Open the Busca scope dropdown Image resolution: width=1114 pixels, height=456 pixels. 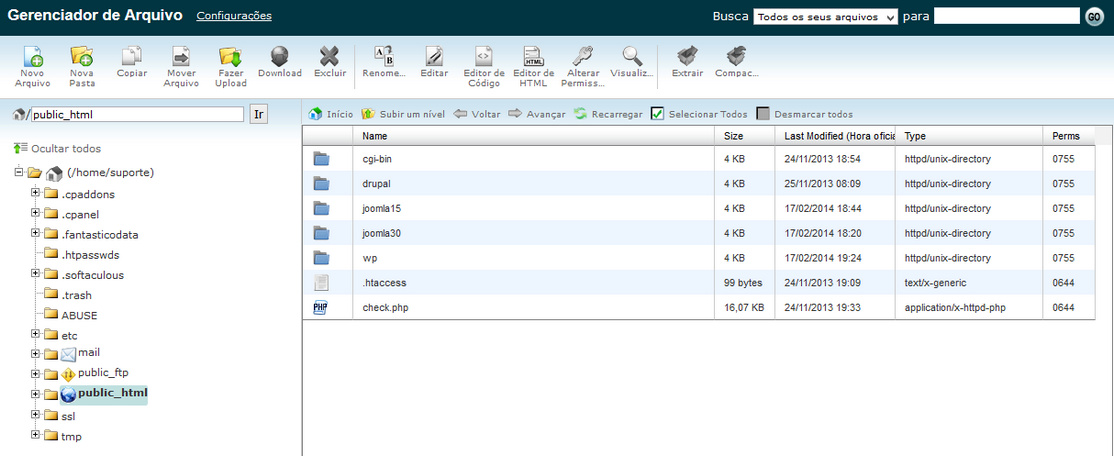click(x=824, y=17)
